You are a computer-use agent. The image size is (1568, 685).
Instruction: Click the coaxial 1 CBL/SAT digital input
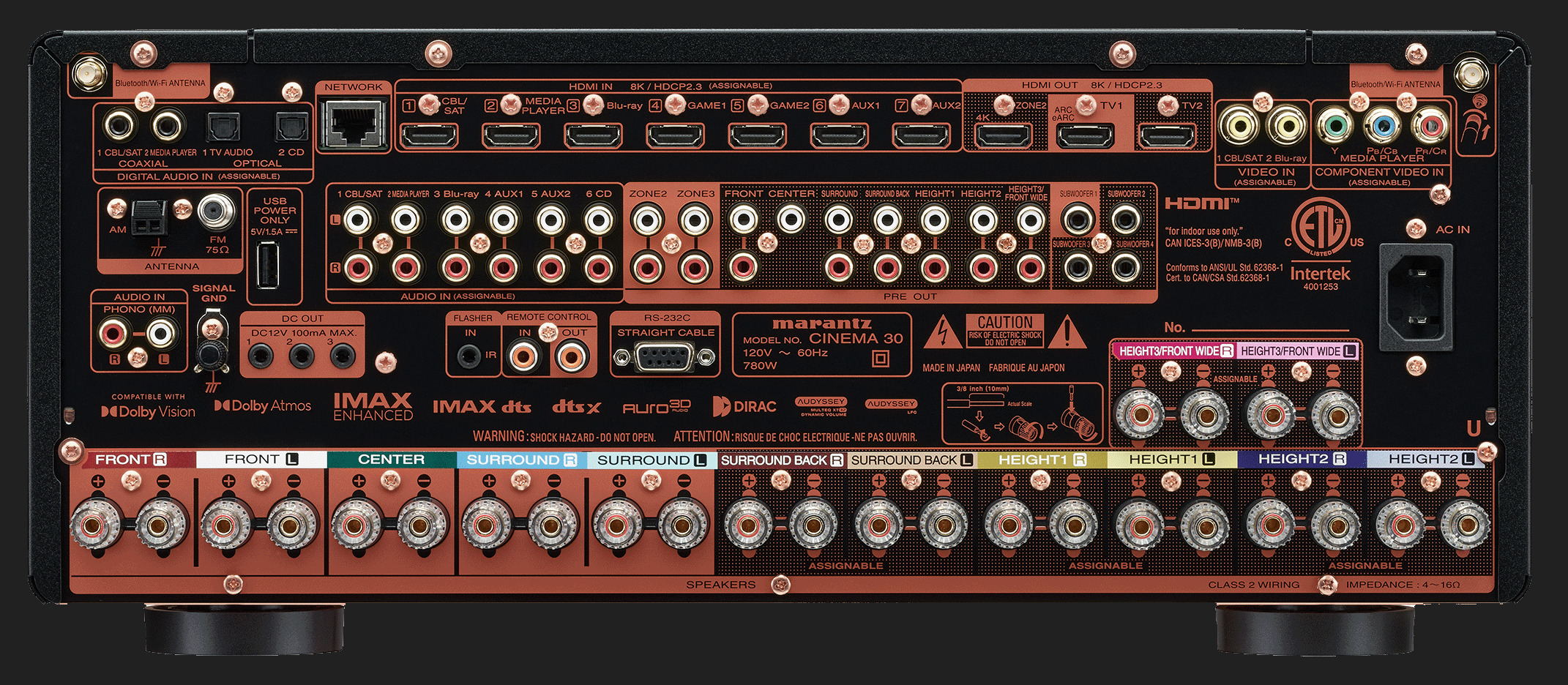(x=119, y=124)
